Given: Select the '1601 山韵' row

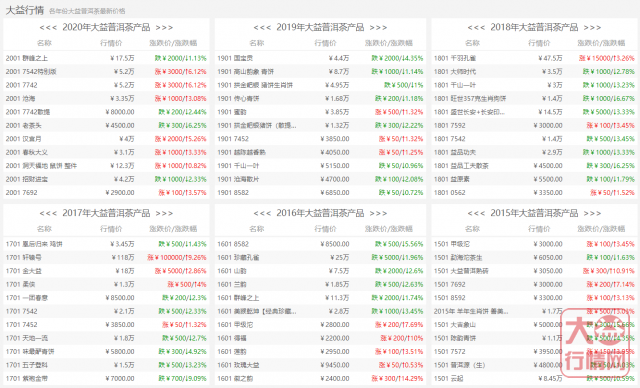Looking at the screenshot, I should pos(320,271).
